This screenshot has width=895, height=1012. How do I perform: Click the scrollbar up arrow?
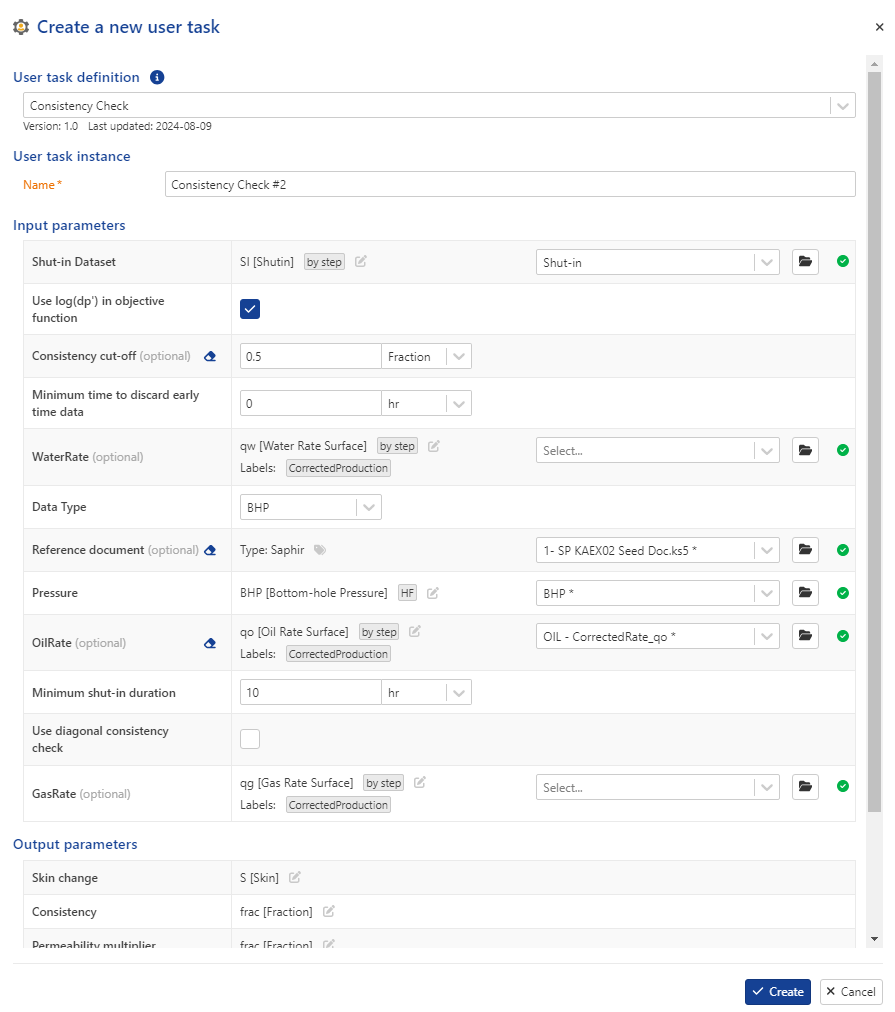tap(874, 64)
